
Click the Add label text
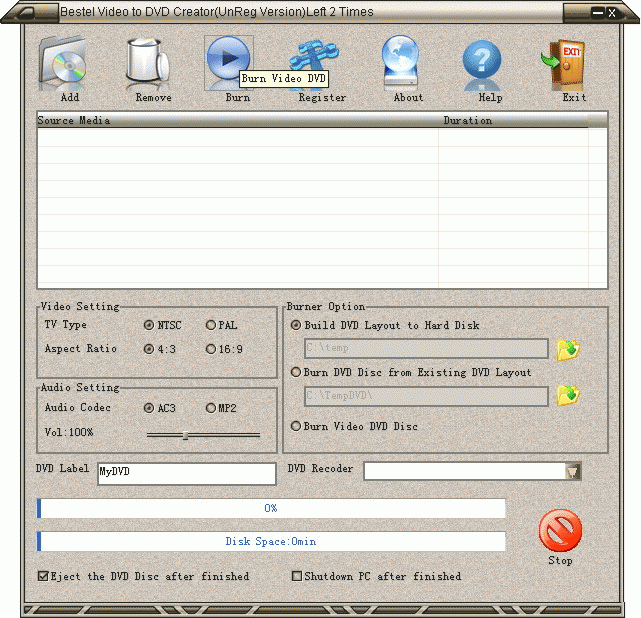click(70, 97)
